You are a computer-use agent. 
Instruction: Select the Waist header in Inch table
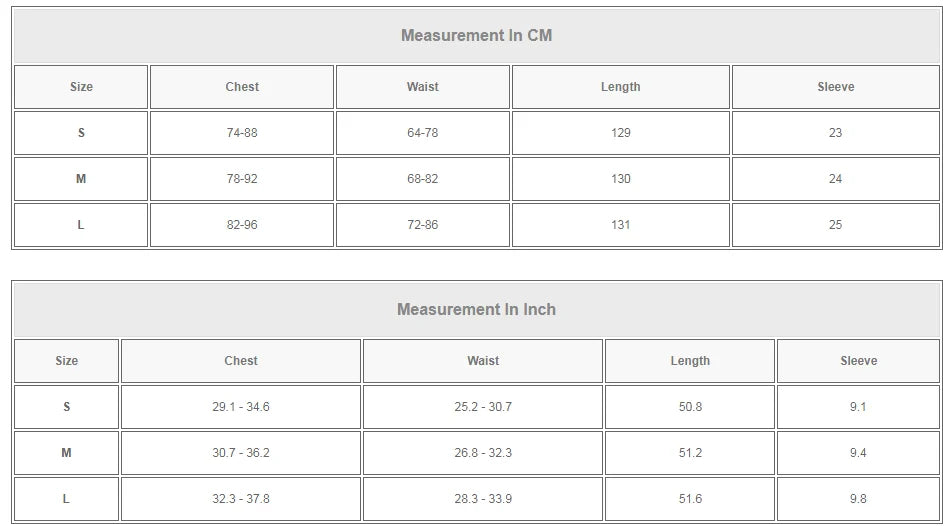click(x=483, y=361)
